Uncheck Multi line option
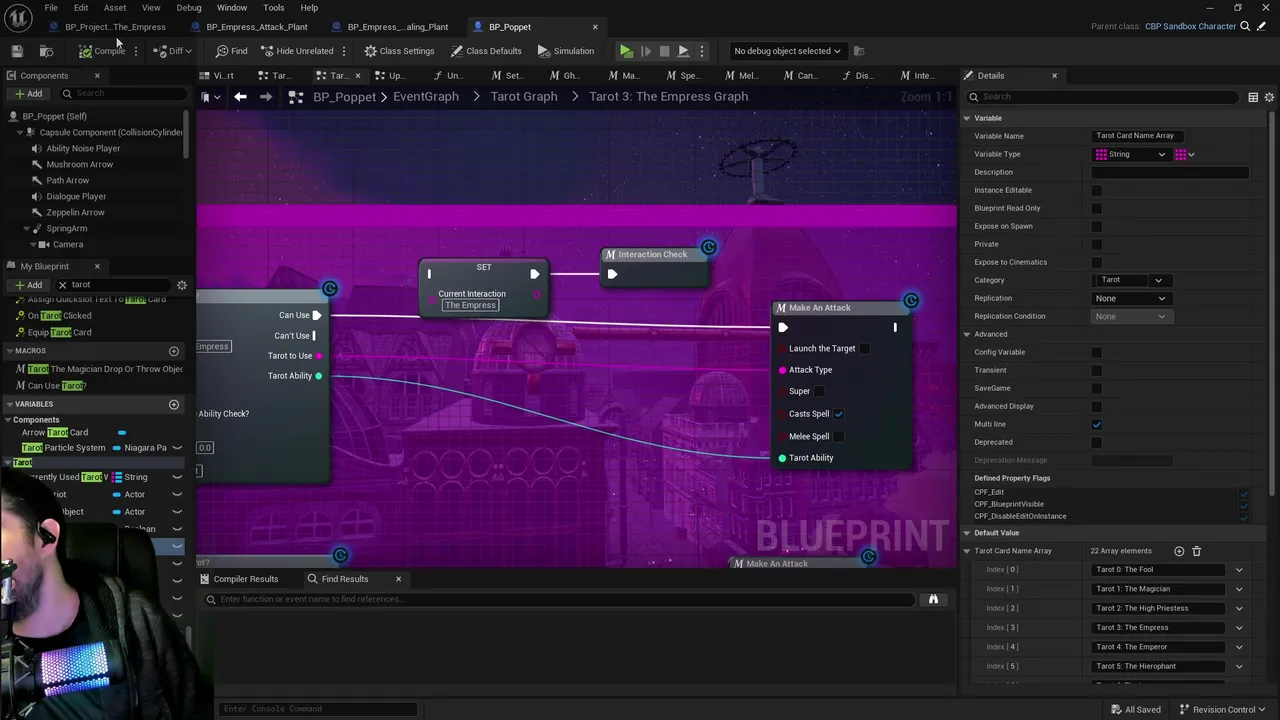This screenshot has width=1280, height=720. click(1096, 424)
